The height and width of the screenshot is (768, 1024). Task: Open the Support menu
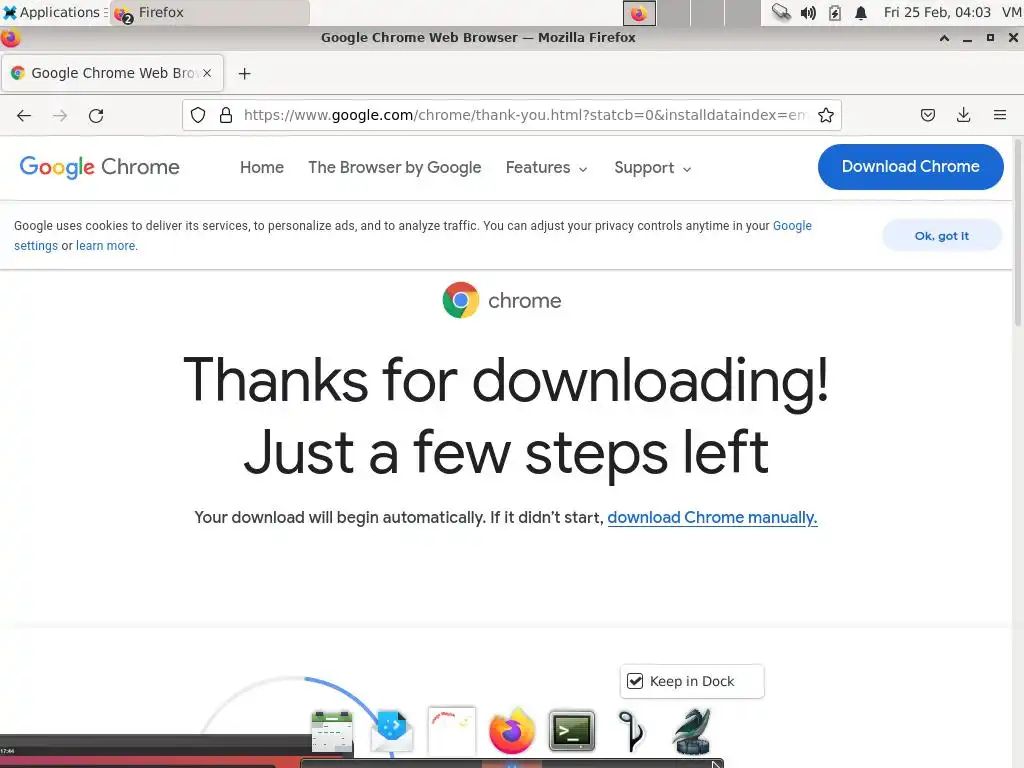(x=652, y=168)
